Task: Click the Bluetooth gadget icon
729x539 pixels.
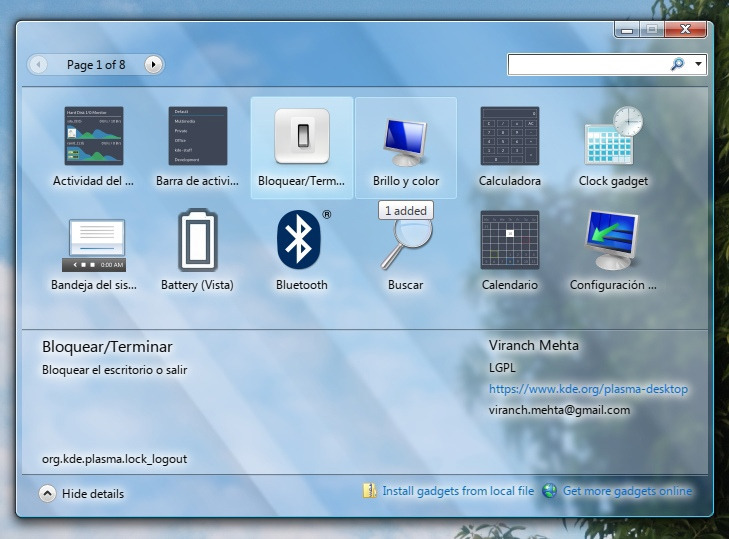Action: point(301,241)
